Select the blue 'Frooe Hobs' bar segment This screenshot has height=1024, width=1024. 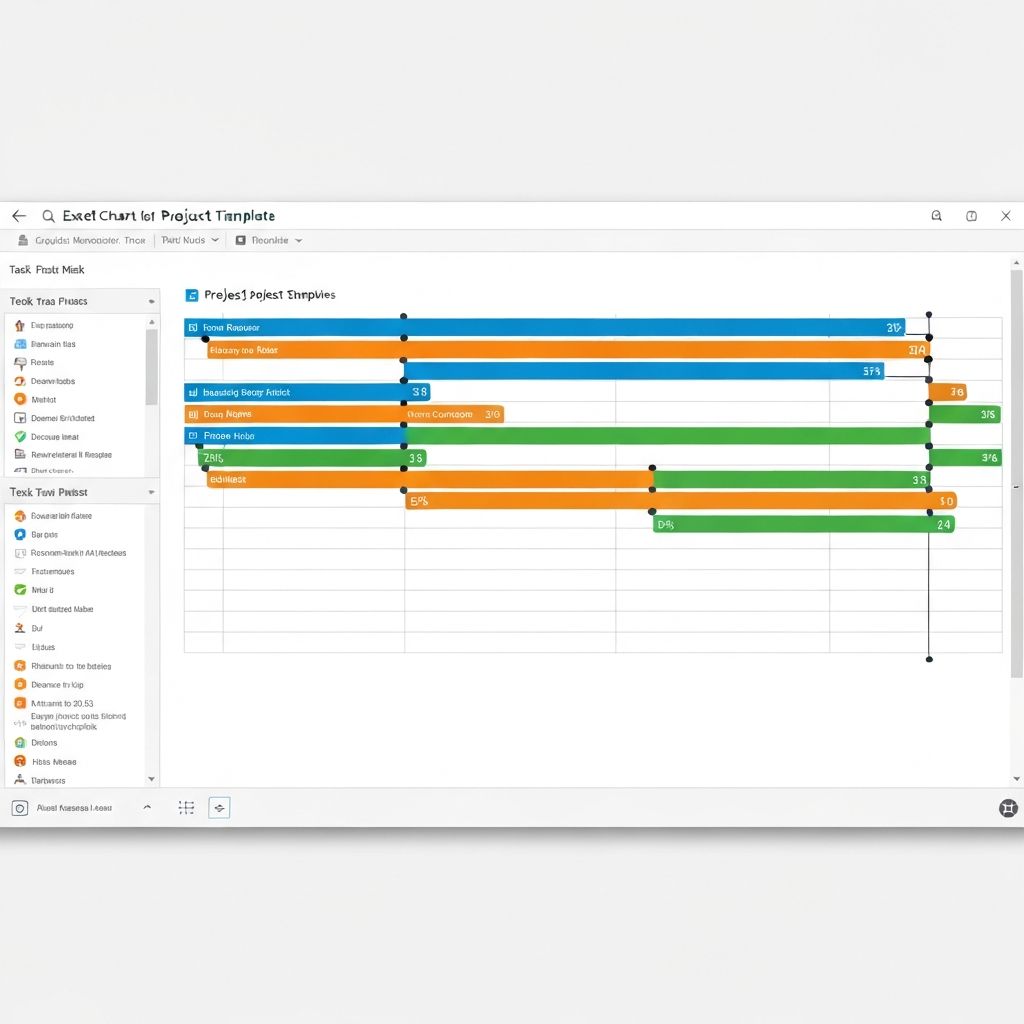(x=295, y=436)
